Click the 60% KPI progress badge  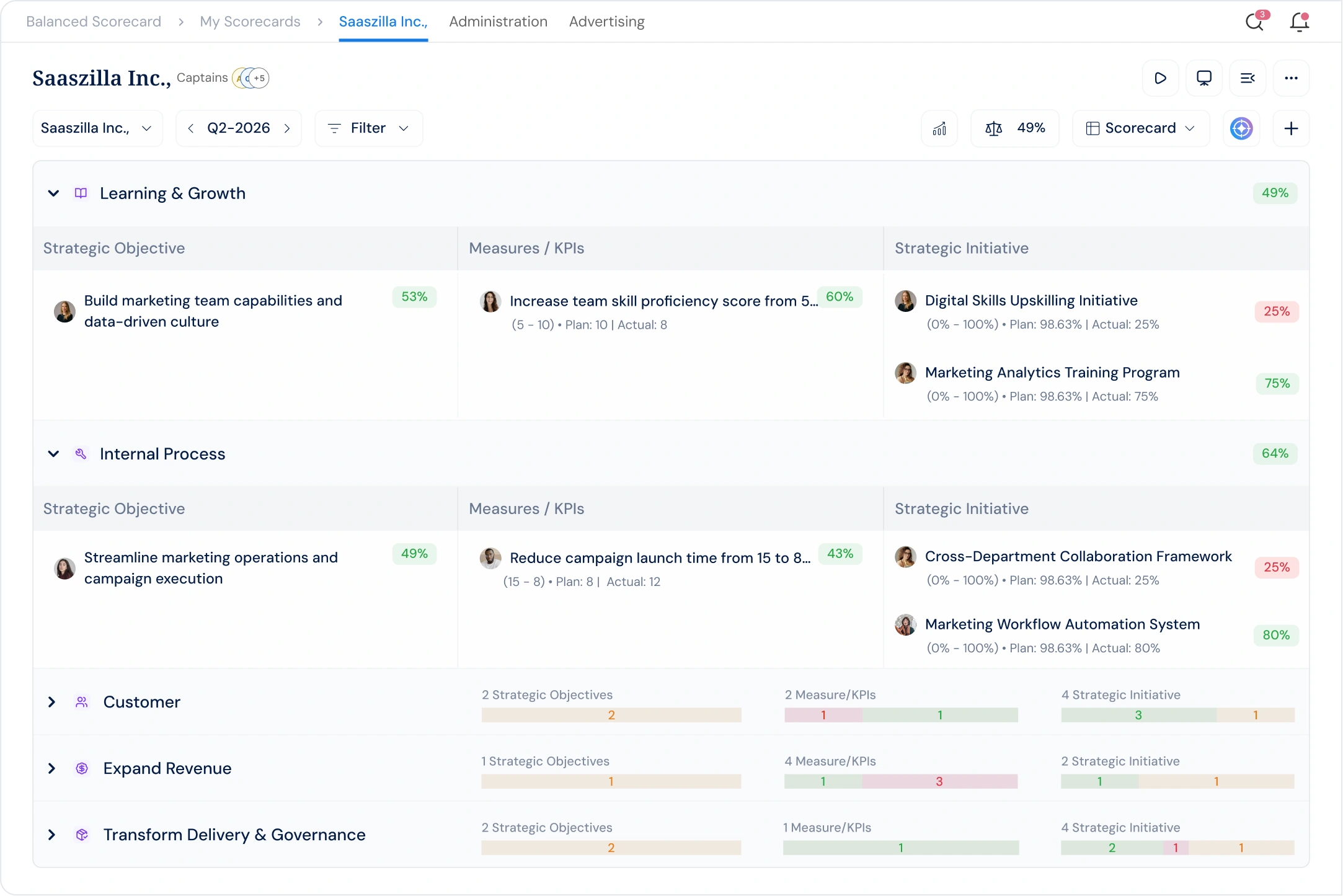(x=840, y=297)
